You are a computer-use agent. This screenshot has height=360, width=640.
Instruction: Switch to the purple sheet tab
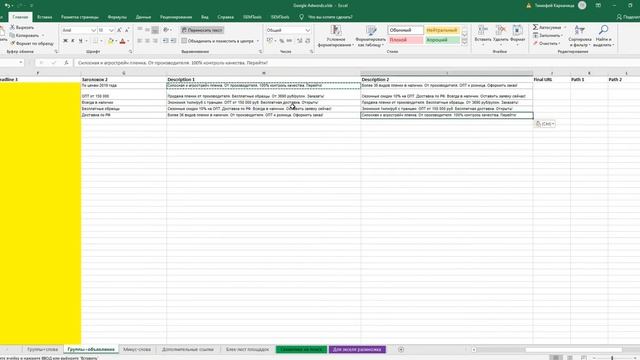point(357,349)
